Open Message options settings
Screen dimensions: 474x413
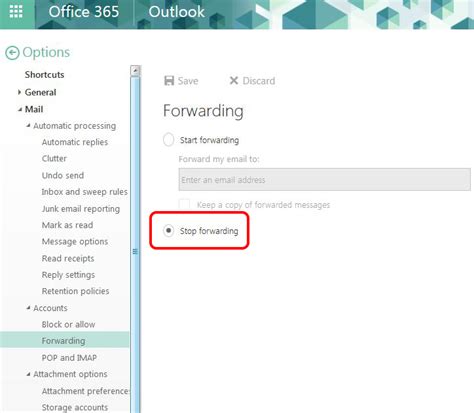(x=75, y=242)
